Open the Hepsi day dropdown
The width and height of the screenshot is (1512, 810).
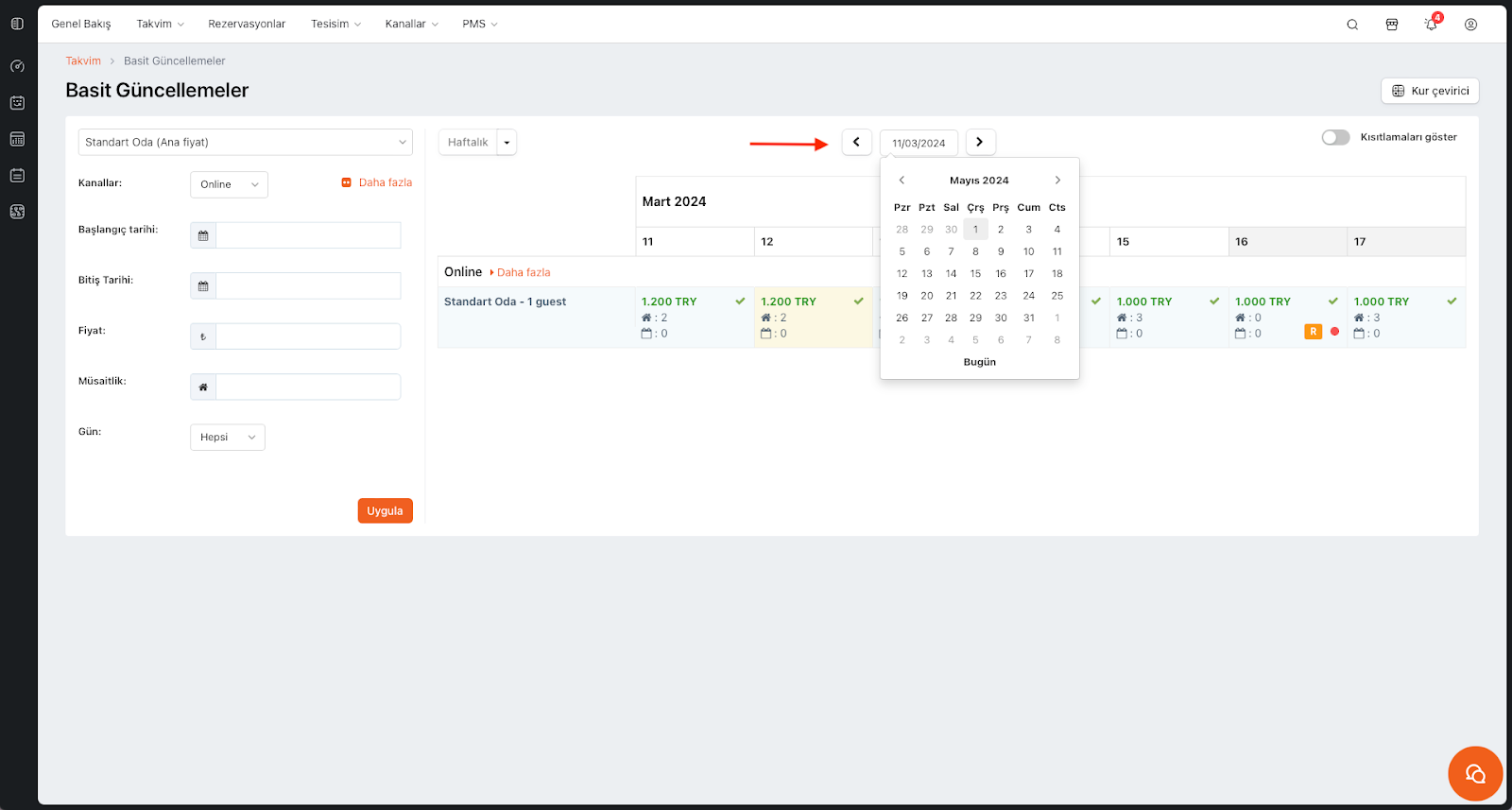227,437
